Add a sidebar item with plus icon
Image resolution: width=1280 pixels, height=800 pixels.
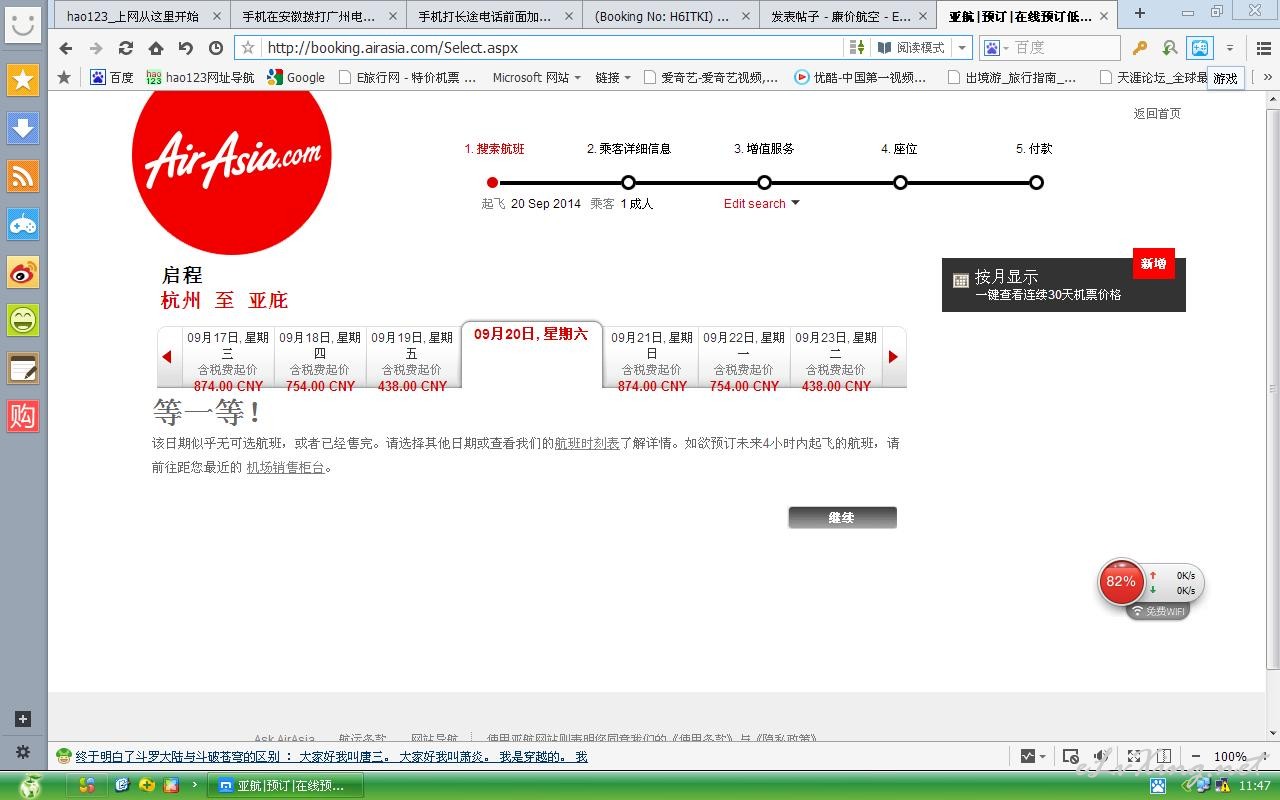pos(23,719)
